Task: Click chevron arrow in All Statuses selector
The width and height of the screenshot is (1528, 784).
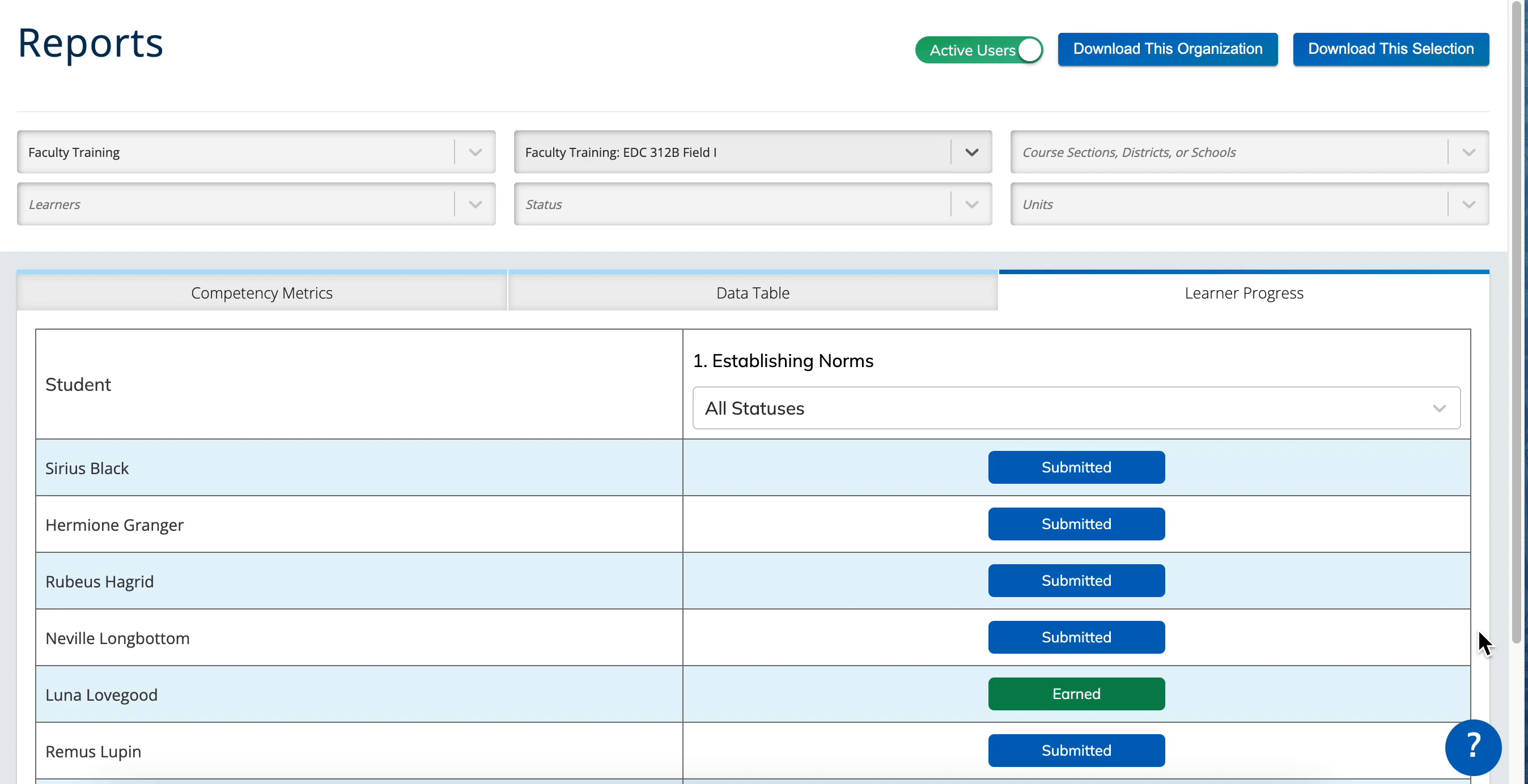Action: click(1439, 408)
